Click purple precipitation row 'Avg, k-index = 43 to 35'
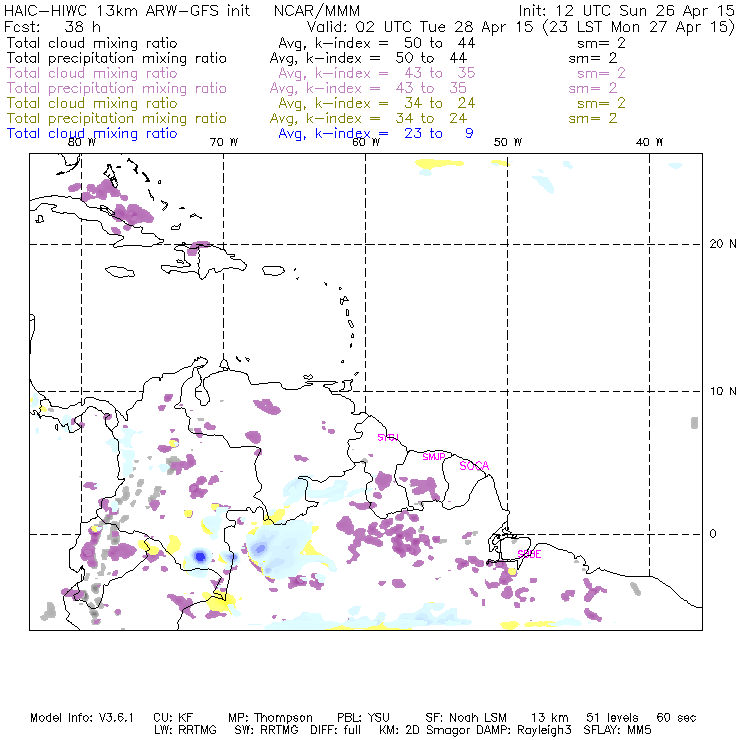 (368, 89)
